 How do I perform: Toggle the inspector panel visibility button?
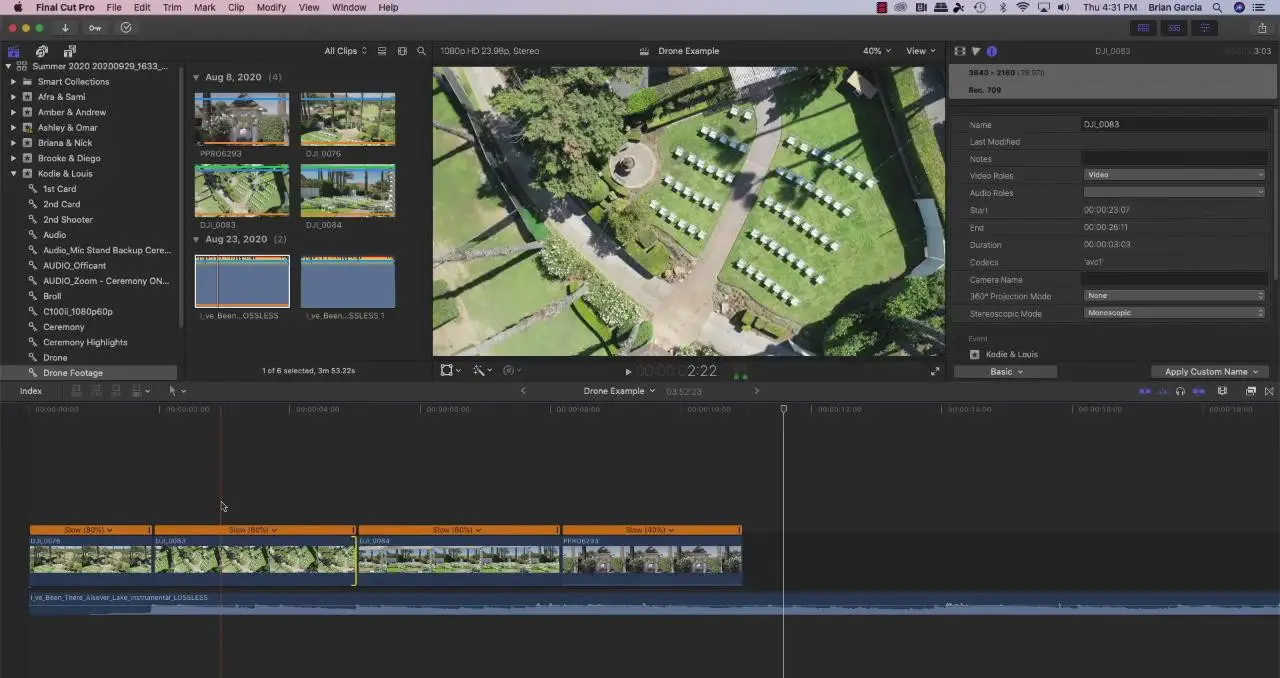tap(1205, 28)
